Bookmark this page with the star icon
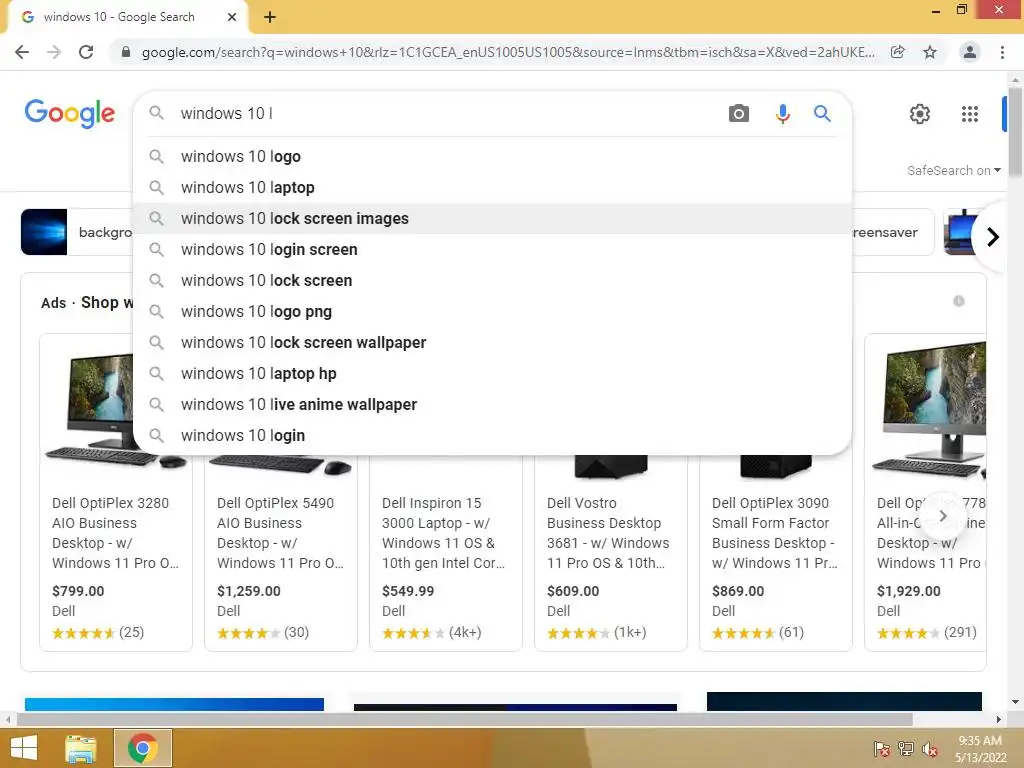The height and width of the screenshot is (768, 1024). (930, 52)
